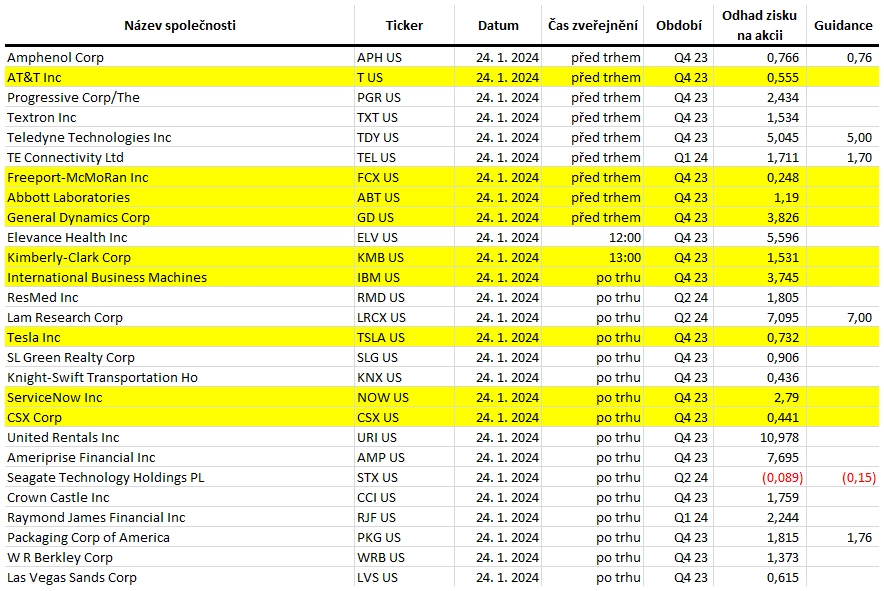884x591 pixels.
Task: Click the LRCX US ticker
Action: [x=381, y=317]
